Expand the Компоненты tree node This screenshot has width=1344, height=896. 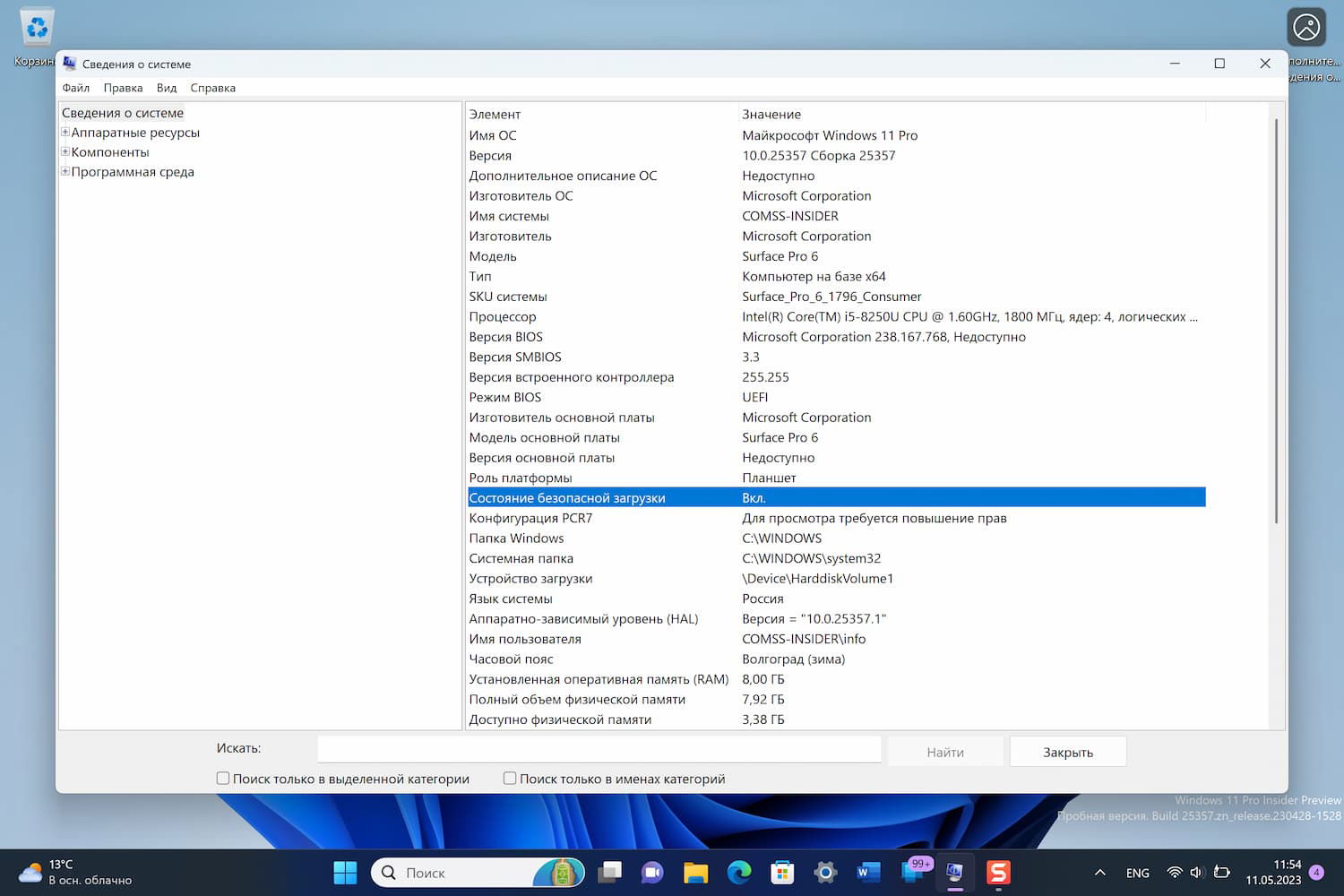[65, 152]
